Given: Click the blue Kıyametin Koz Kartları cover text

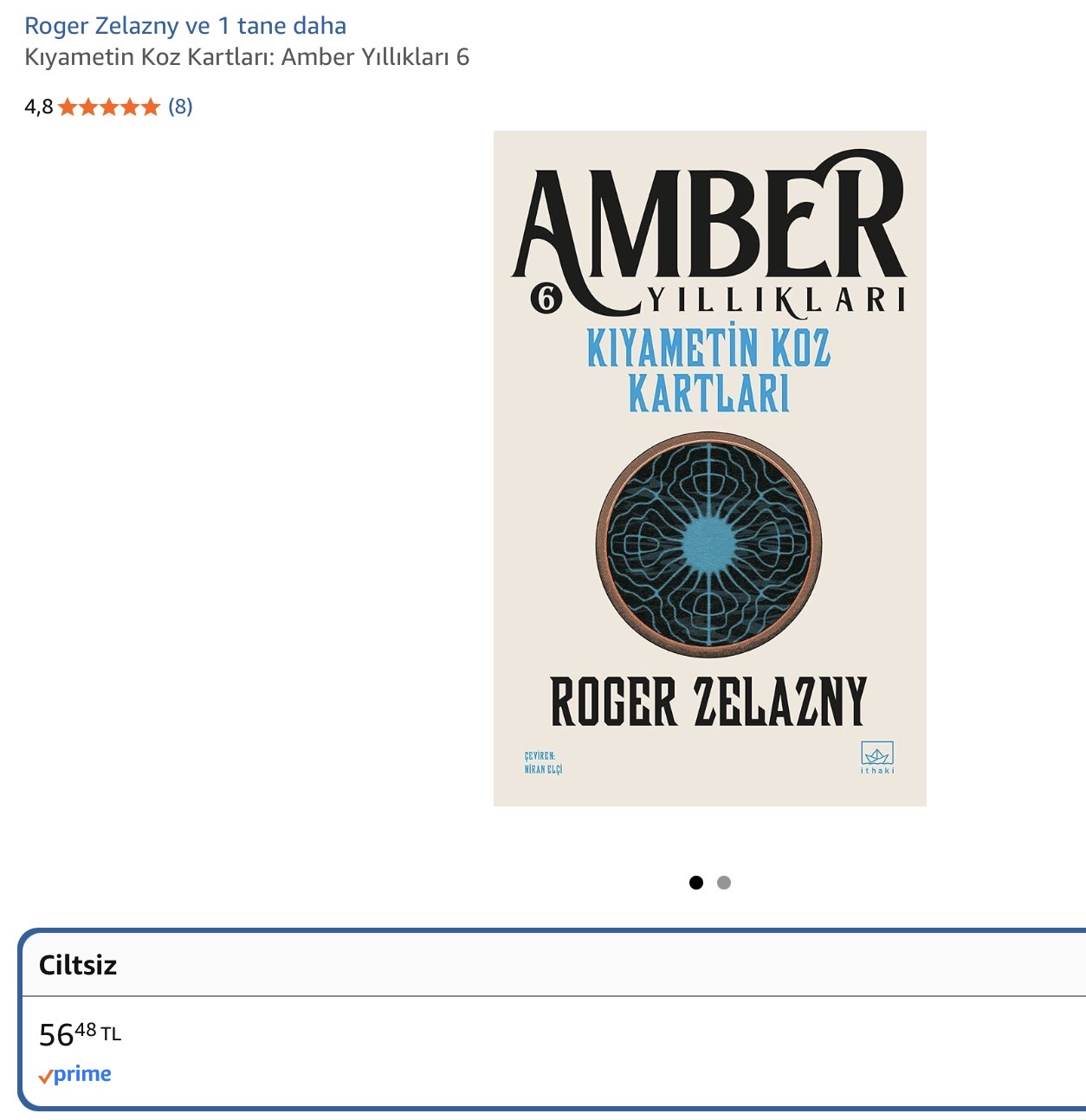Looking at the screenshot, I should point(708,370).
